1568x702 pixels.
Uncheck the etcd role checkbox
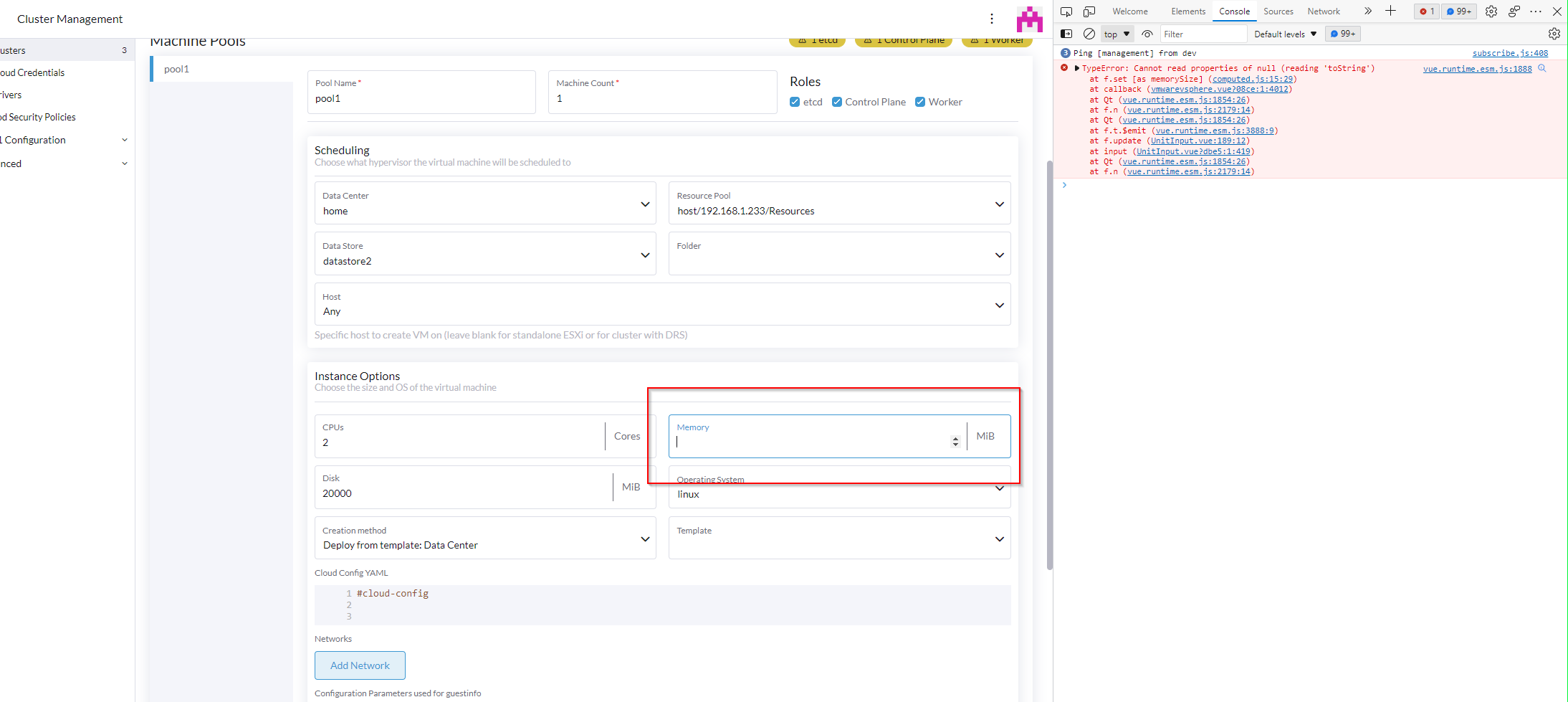pos(794,101)
